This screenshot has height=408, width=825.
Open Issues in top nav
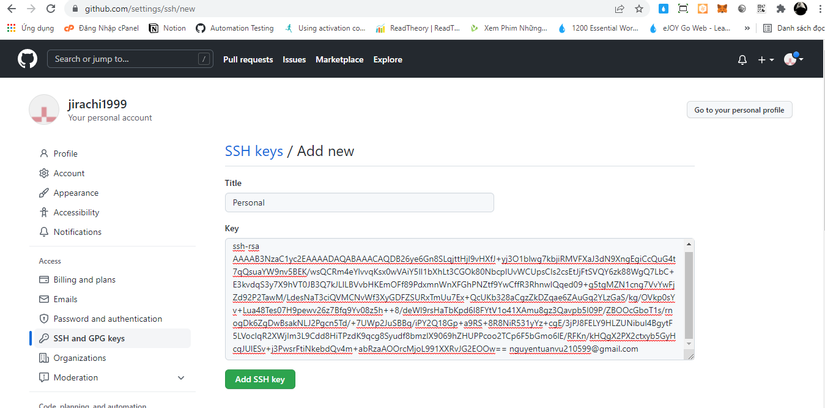pos(294,59)
